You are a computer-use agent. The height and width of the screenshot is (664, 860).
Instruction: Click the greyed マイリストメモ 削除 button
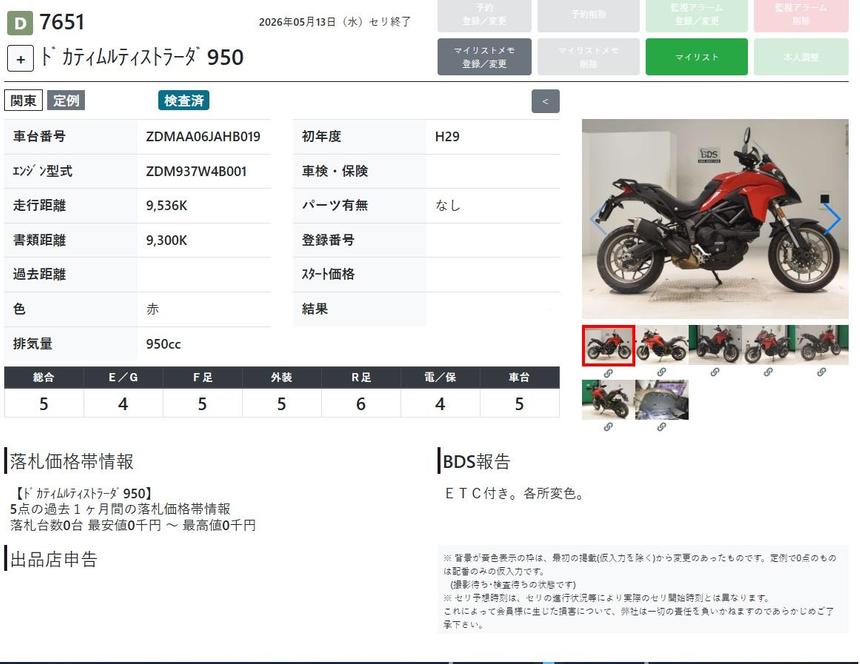coord(588,56)
